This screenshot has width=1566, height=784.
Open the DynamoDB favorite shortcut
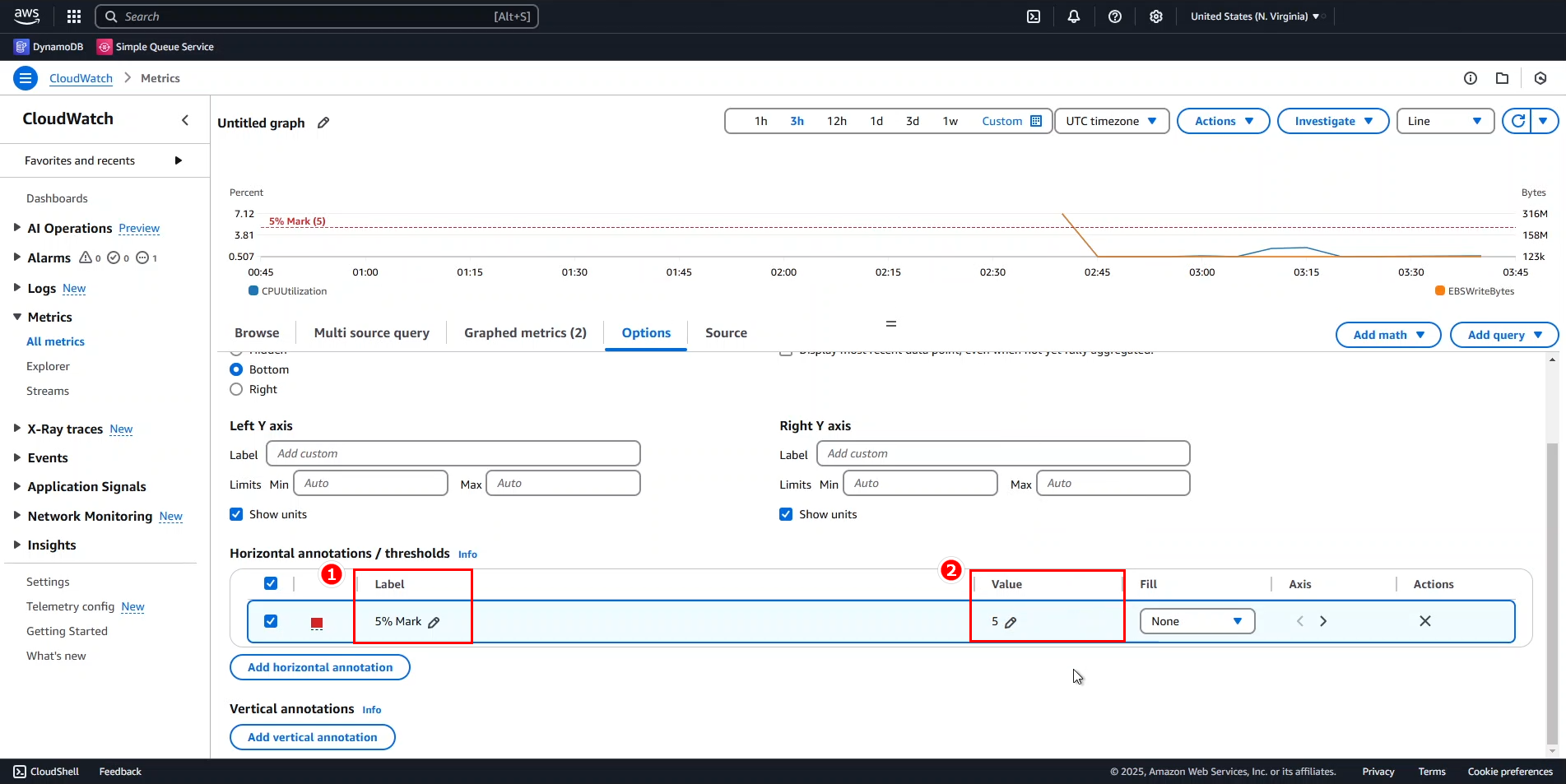pos(49,46)
